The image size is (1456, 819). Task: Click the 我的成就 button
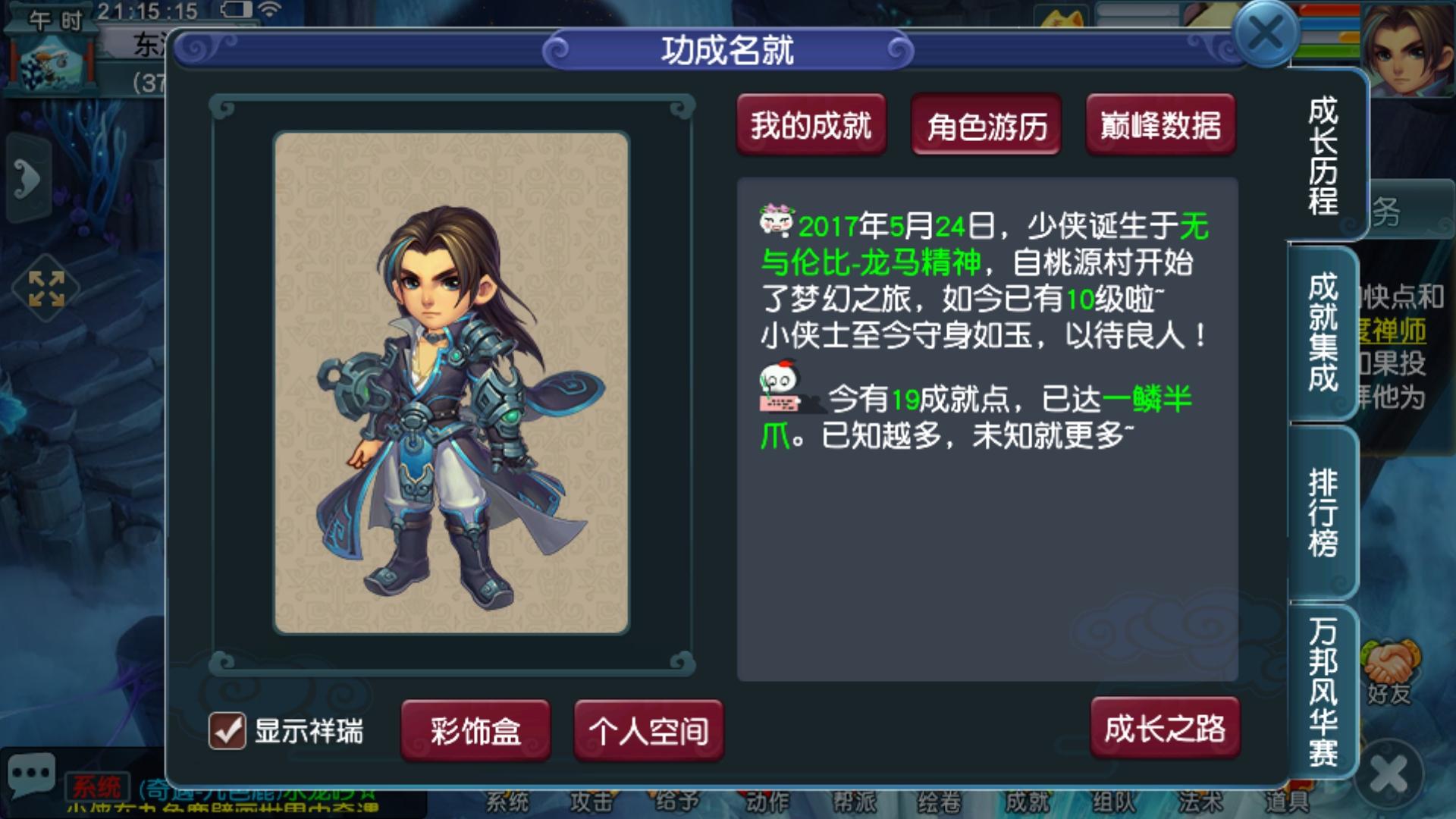pyautogui.click(x=811, y=125)
